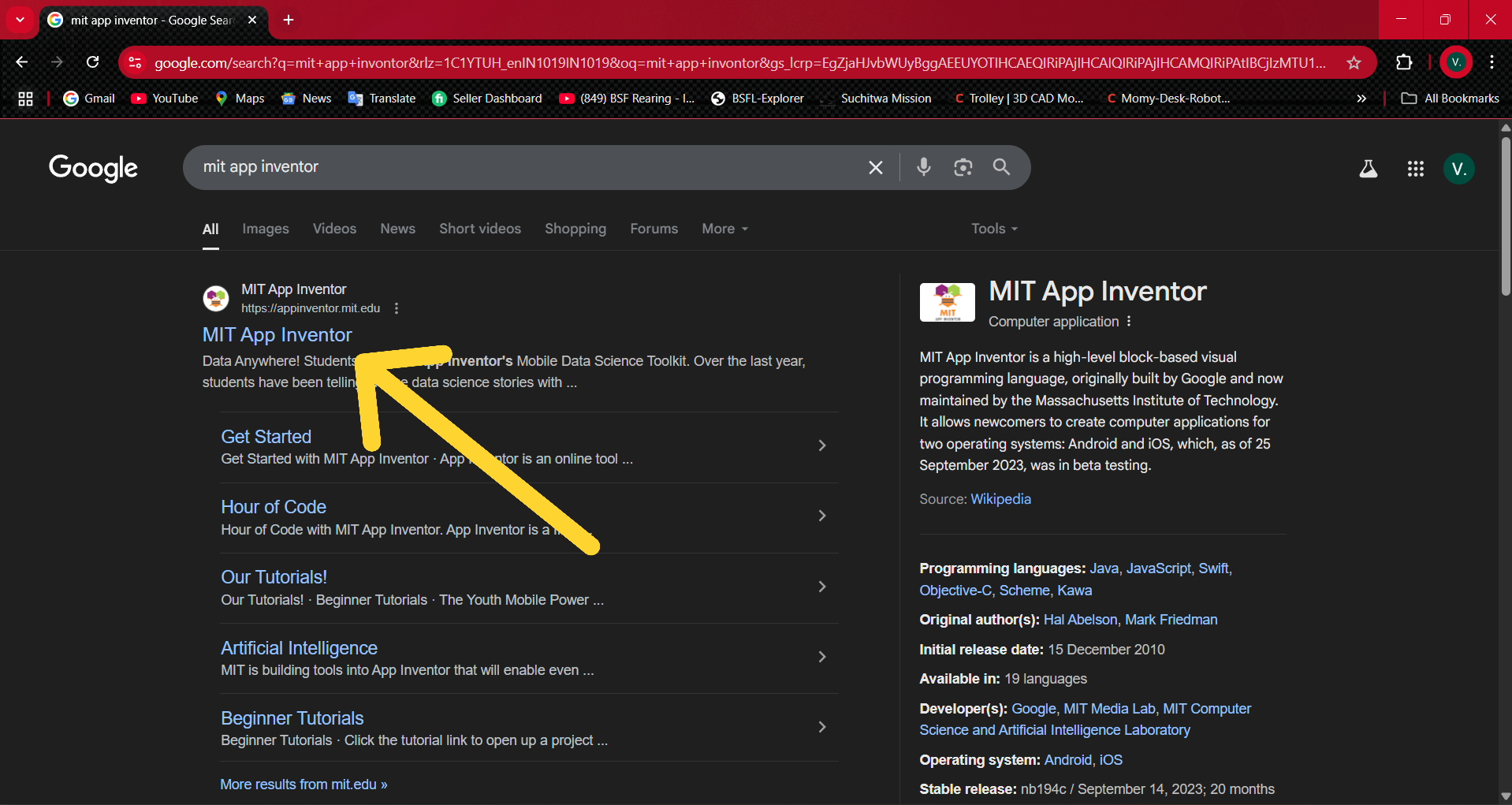Reload the current page

coord(93,62)
